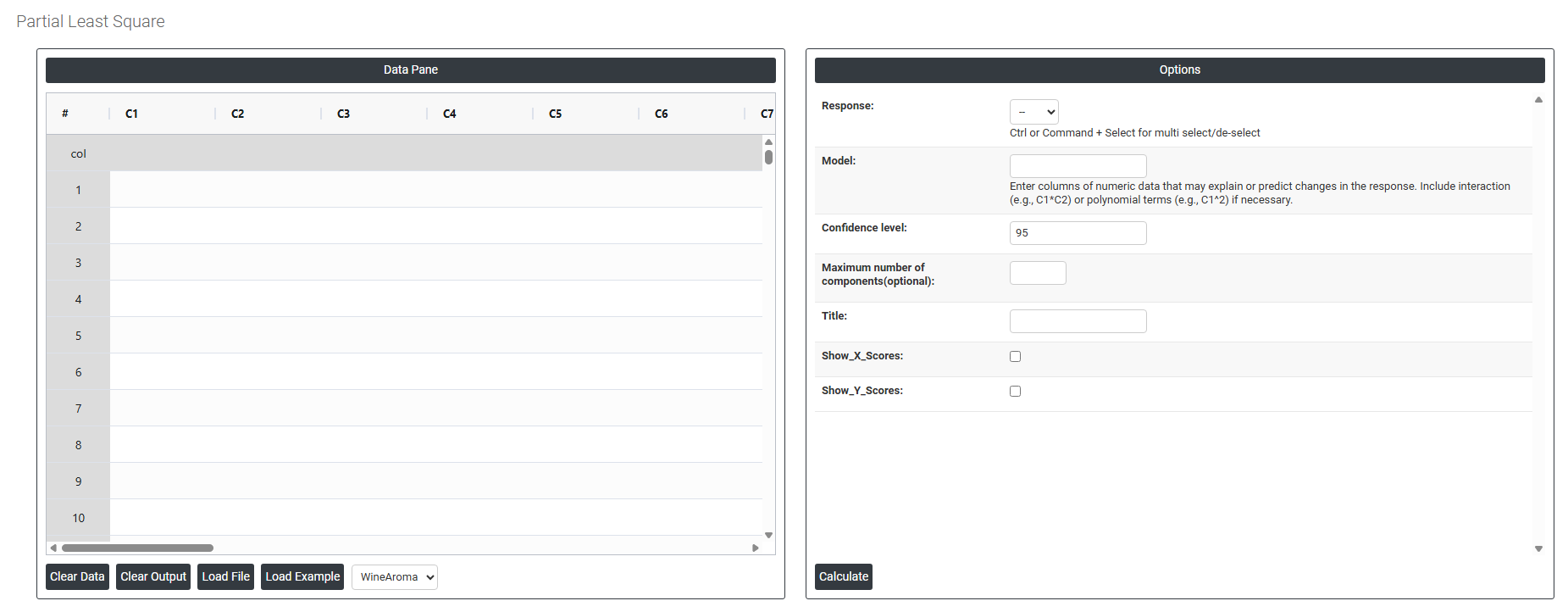The height and width of the screenshot is (612, 1568).
Task: Click the Load Example button
Action: coord(302,577)
